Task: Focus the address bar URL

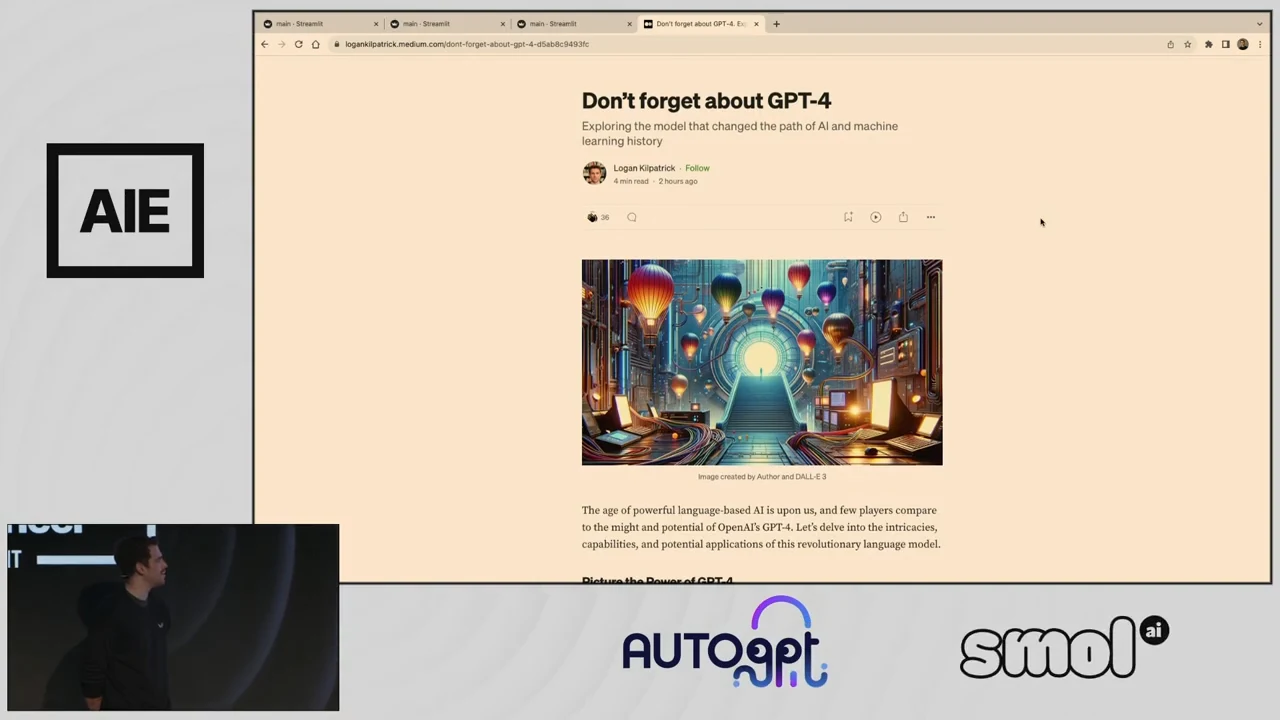Action: click(467, 44)
